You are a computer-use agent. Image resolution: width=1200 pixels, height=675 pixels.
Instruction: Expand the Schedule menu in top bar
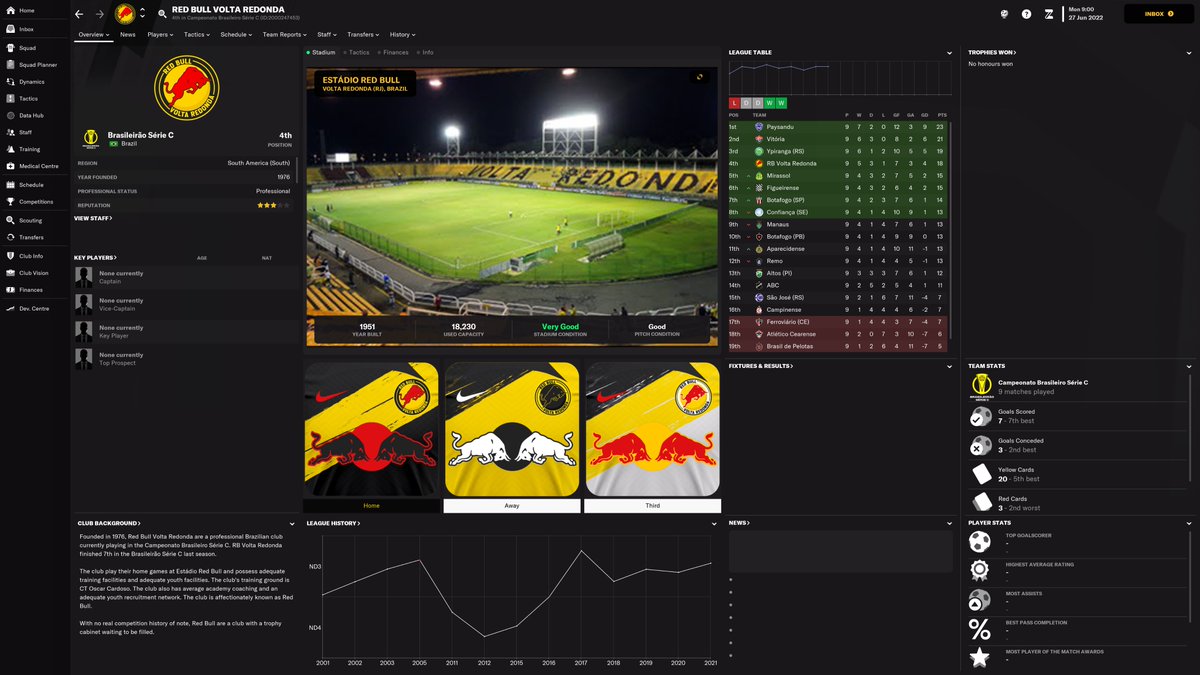(x=236, y=34)
